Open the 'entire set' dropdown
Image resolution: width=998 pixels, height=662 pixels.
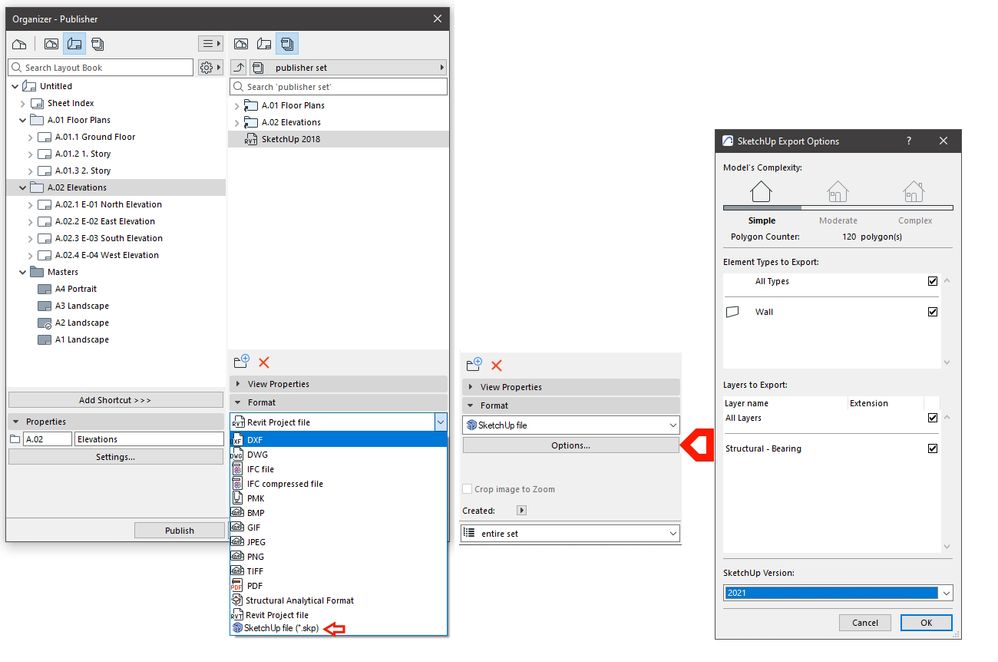(571, 533)
